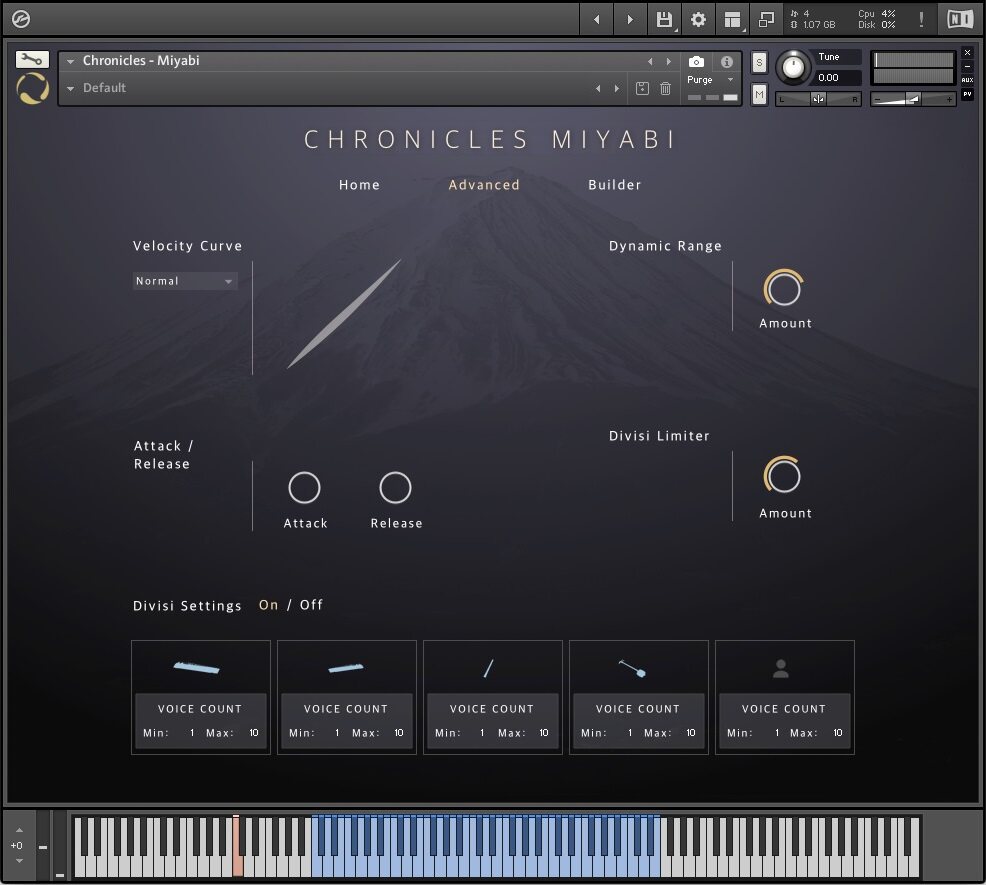
Task: Select previous instrument arrow beside Chronicles - Miyabi
Action: pos(650,62)
